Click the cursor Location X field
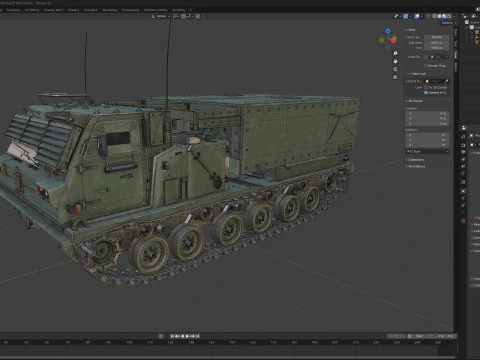The image size is (480, 360). pos(427,114)
